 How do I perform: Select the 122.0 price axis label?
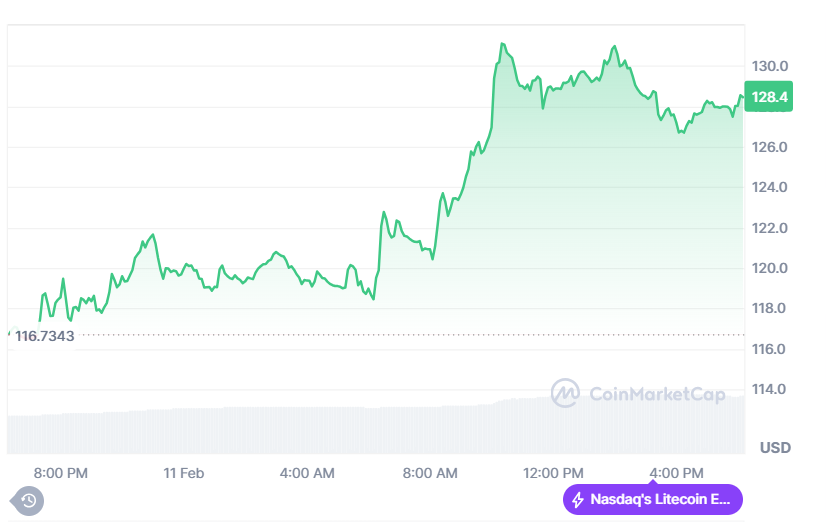(770, 228)
